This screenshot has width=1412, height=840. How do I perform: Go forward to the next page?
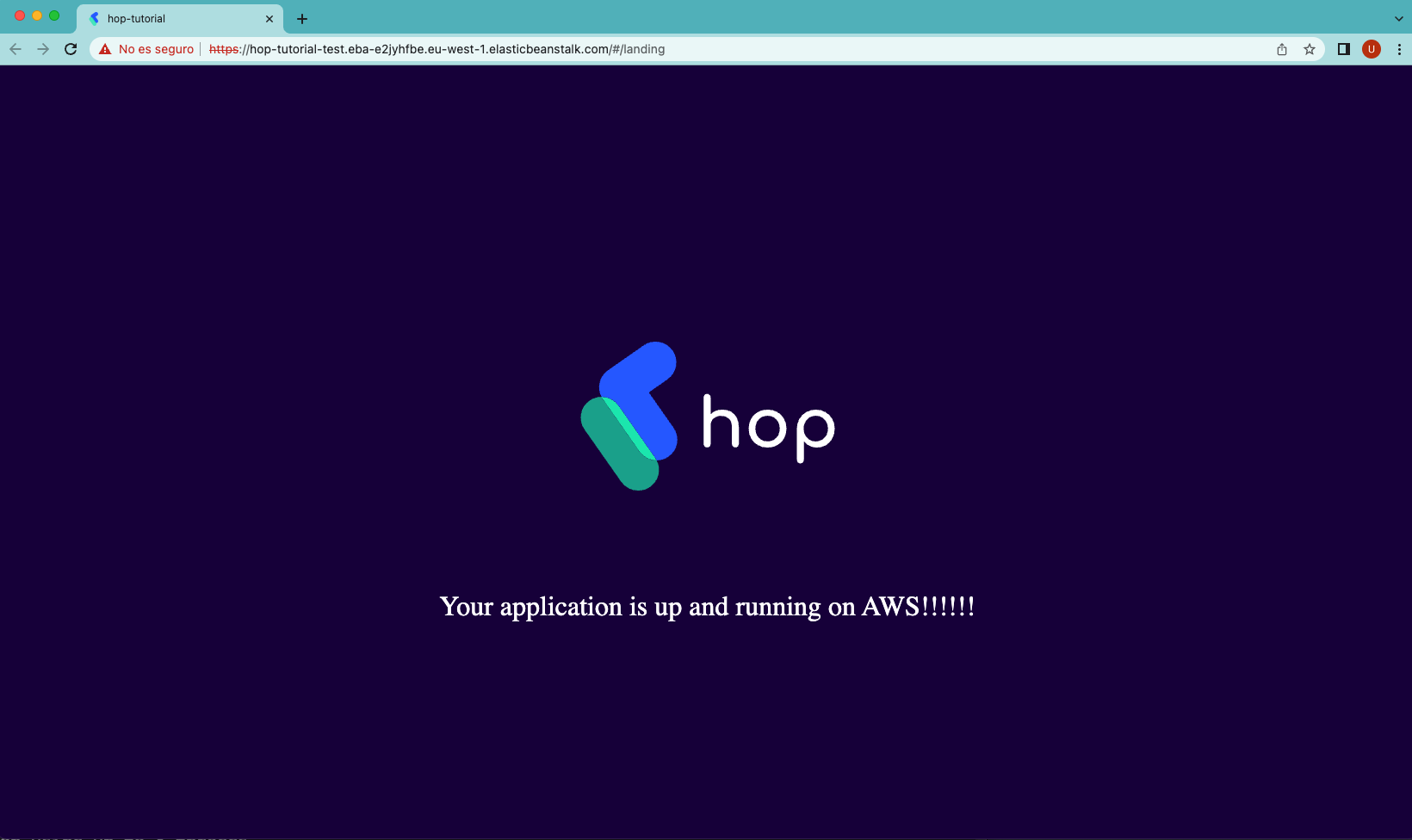(43, 49)
